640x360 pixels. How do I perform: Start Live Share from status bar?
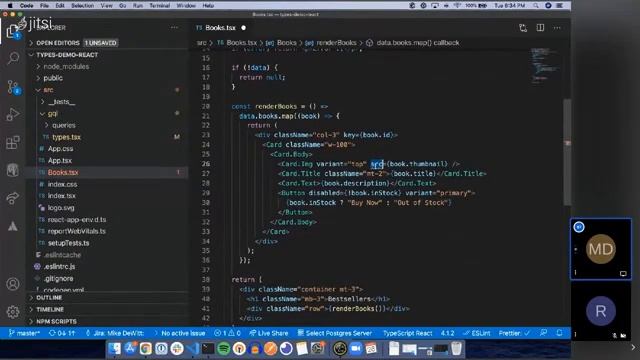(269, 333)
